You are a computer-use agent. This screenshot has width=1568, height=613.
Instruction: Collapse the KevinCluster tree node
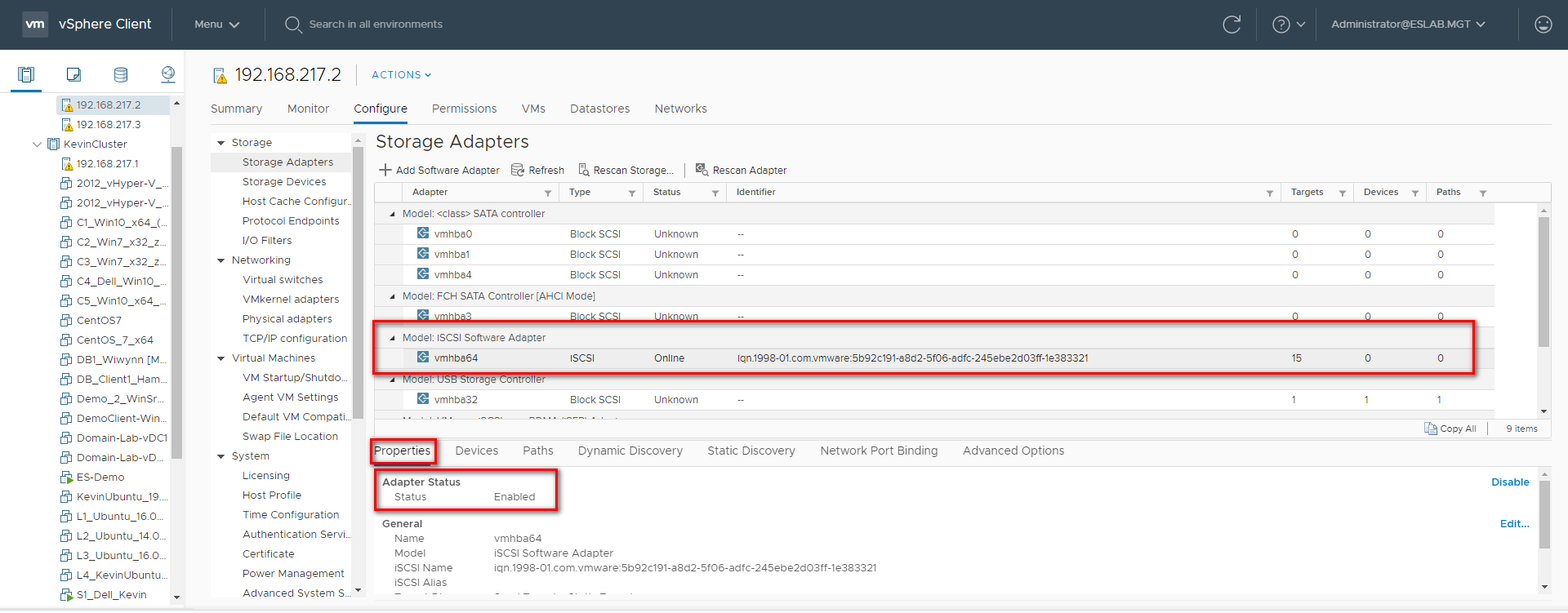(37, 144)
